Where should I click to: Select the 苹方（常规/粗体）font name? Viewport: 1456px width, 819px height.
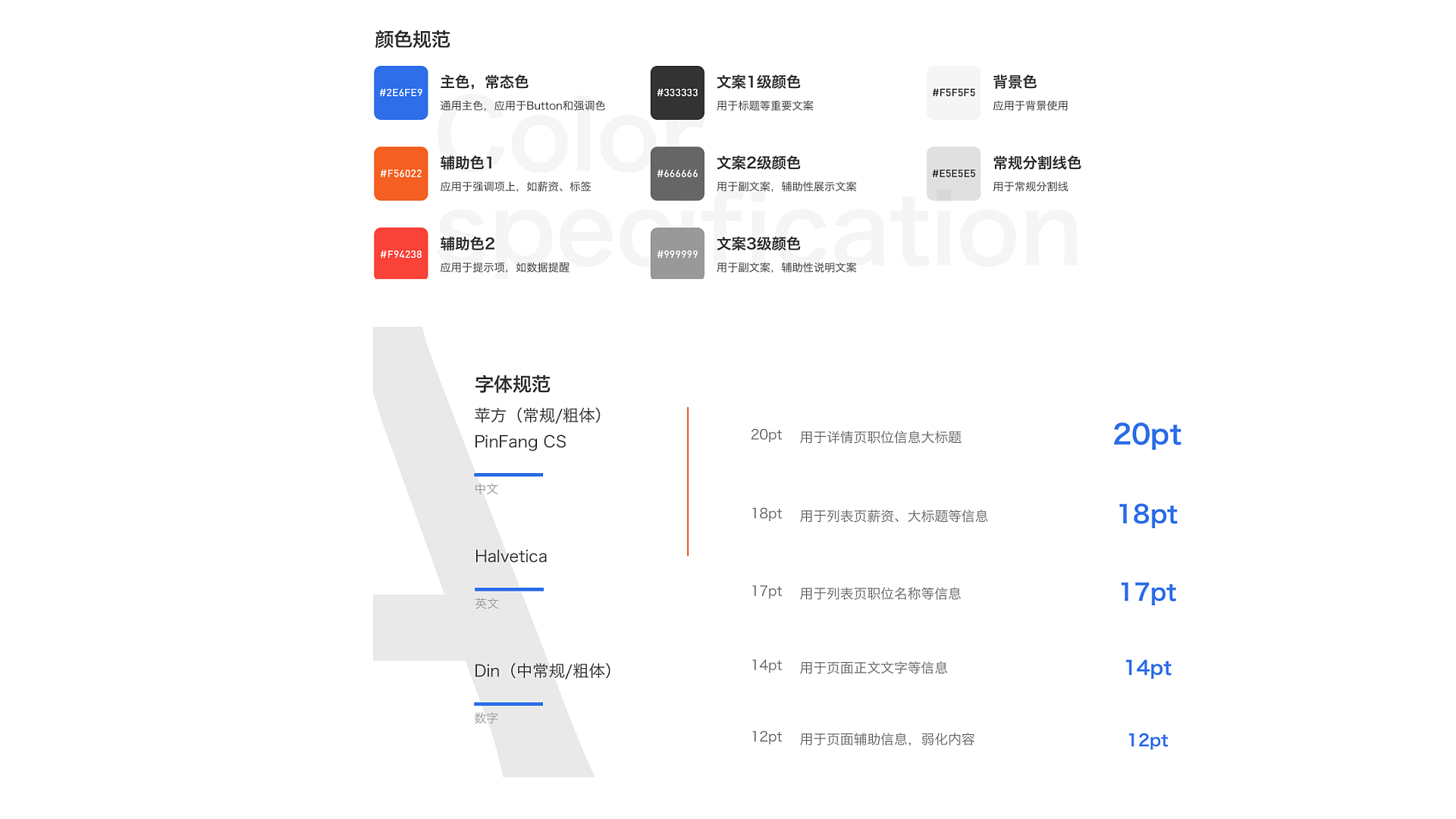click(538, 416)
